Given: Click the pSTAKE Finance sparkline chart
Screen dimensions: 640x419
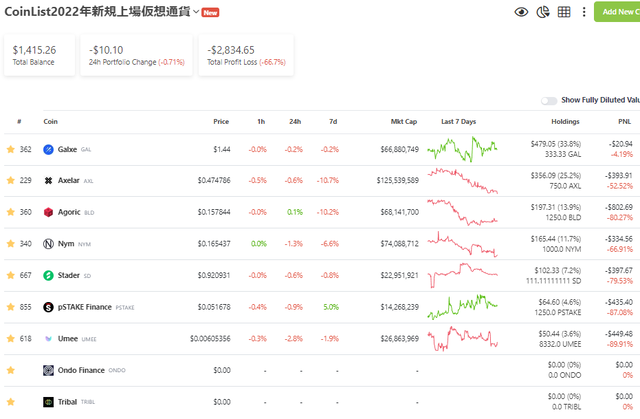Looking at the screenshot, I should tap(462, 307).
